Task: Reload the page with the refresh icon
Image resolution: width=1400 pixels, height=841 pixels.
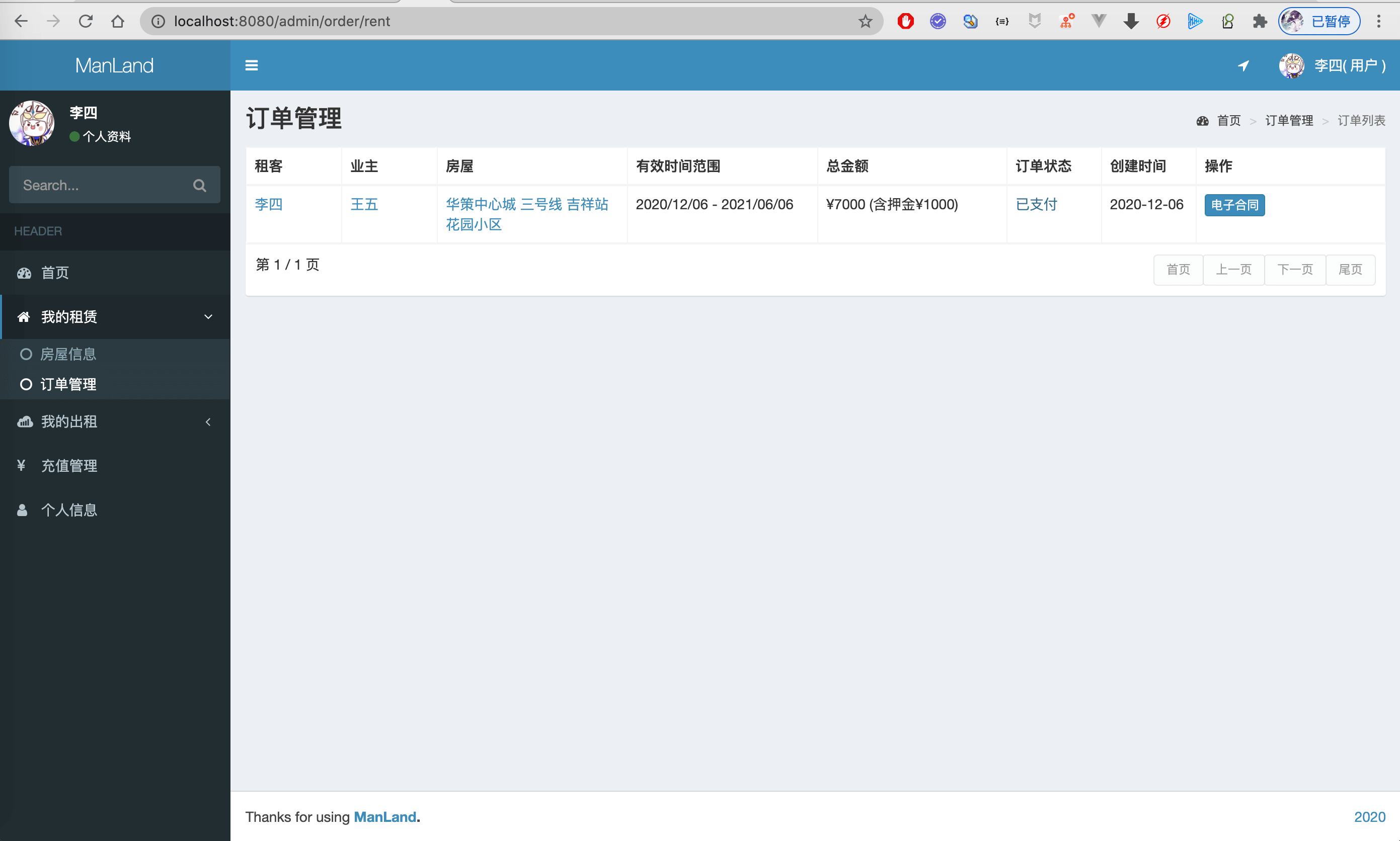Action: coord(86,22)
